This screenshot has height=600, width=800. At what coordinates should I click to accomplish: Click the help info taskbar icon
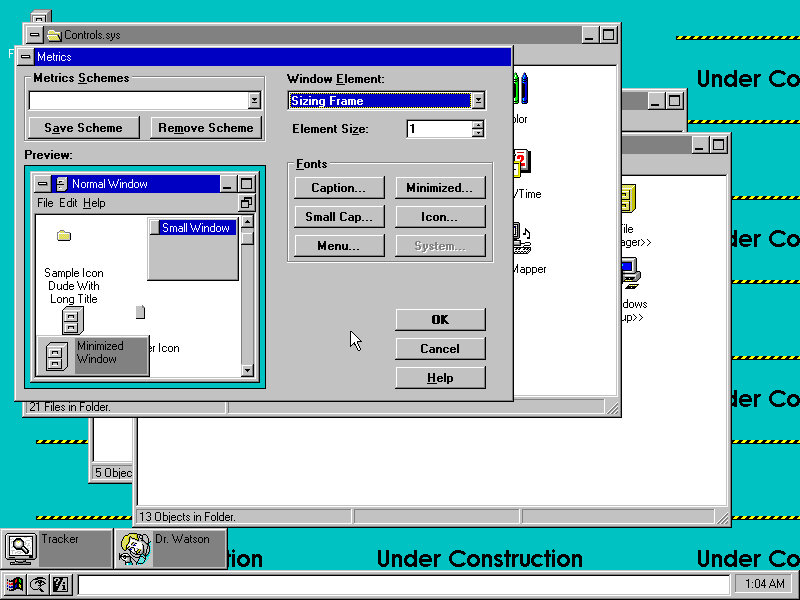click(59, 585)
